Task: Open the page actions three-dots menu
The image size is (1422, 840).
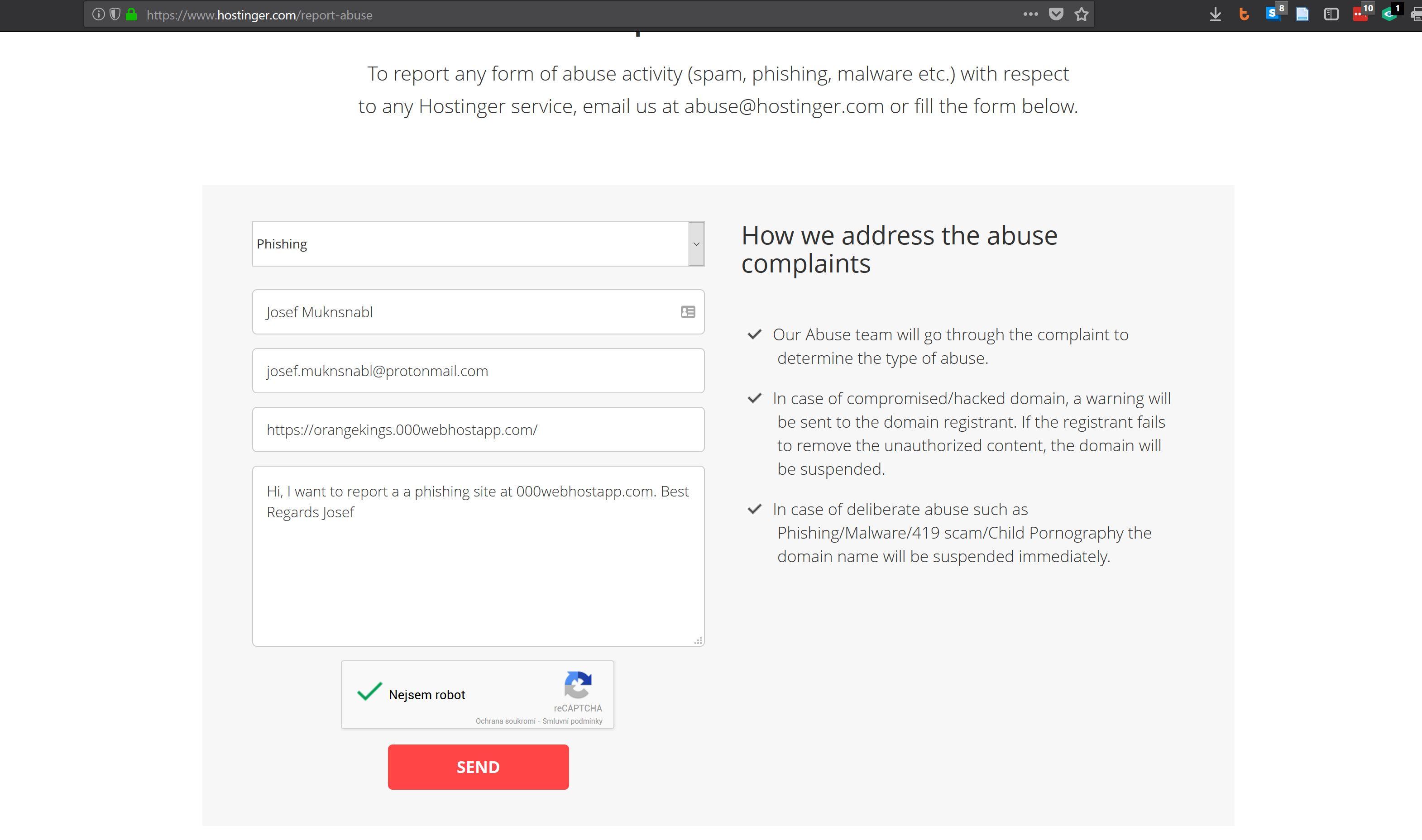Action: pyautogui.click(x=1030, y=15)
